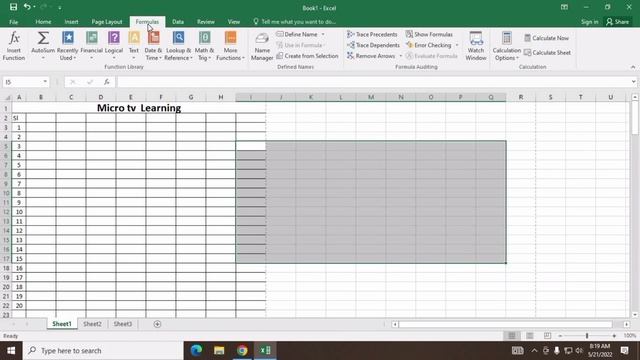This screenshot has height=360, width=640.
Task: Click the zoom slider handle
Action: [x=587, y=336]
